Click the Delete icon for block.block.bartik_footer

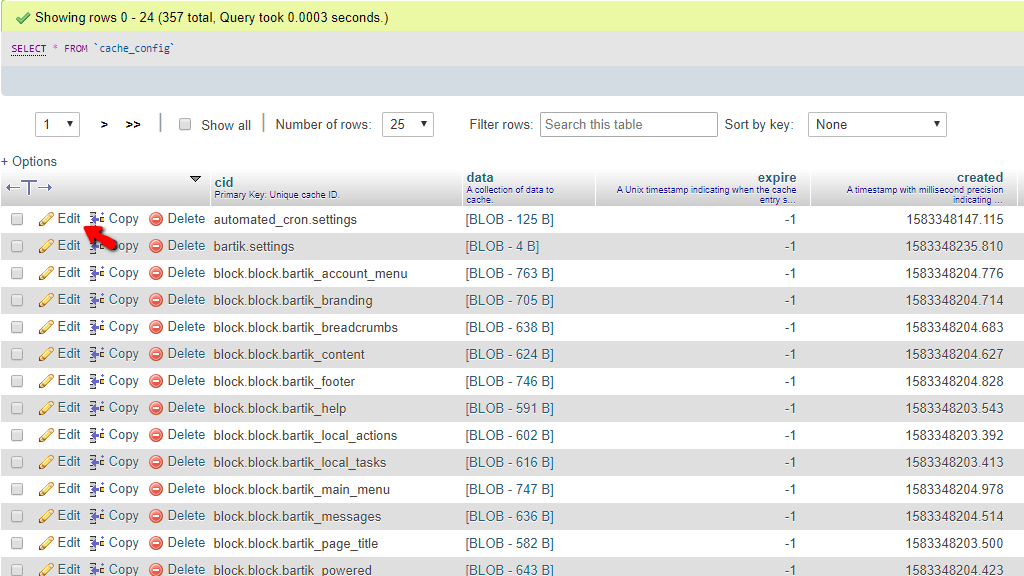[x=155, y=381]
